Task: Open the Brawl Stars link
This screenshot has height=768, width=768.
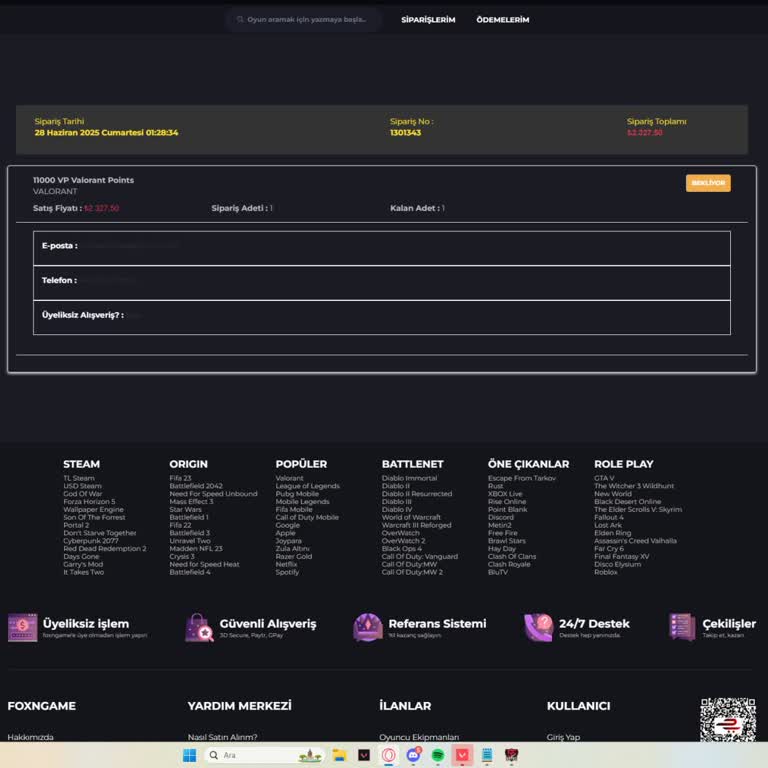Action: click(x=506, y=541)
